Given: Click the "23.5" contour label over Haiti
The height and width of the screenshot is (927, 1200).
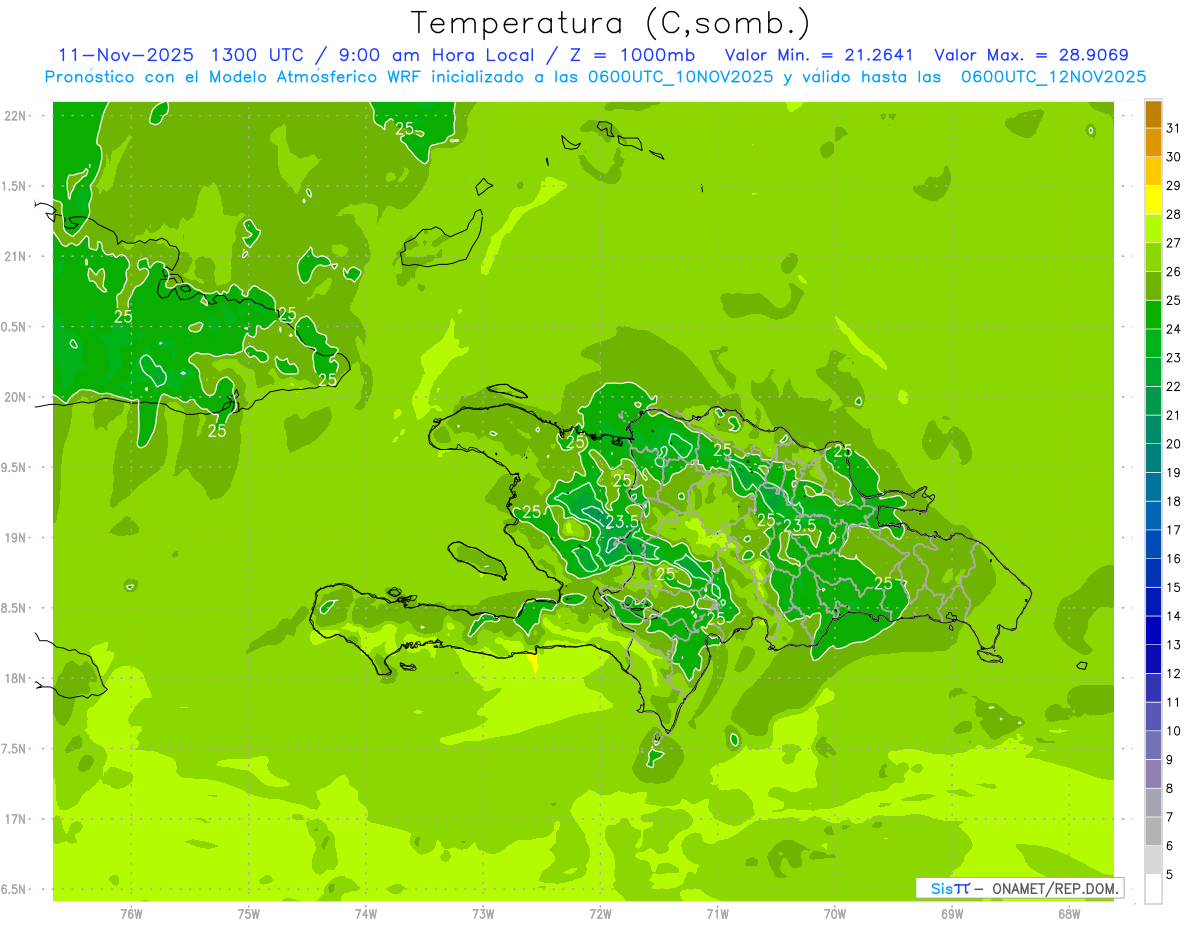Looking at the screenshot, I should (622, 522).
